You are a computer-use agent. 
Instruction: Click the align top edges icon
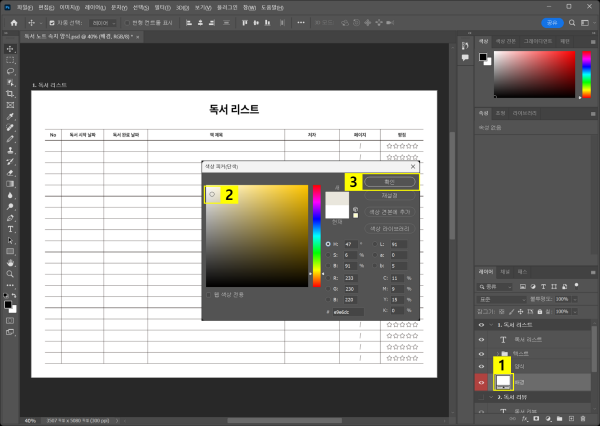tap(245, 23)
